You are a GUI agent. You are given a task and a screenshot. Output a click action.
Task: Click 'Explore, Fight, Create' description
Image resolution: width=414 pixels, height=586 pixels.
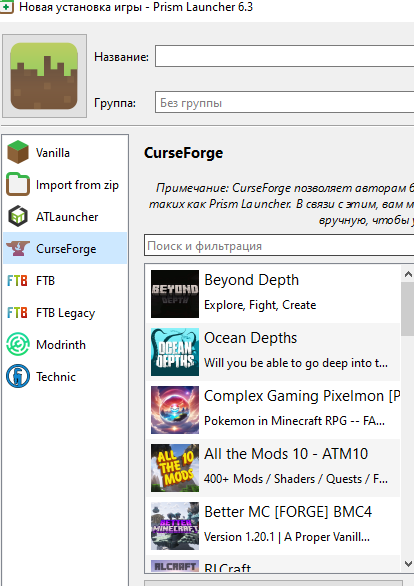point(260,305)
